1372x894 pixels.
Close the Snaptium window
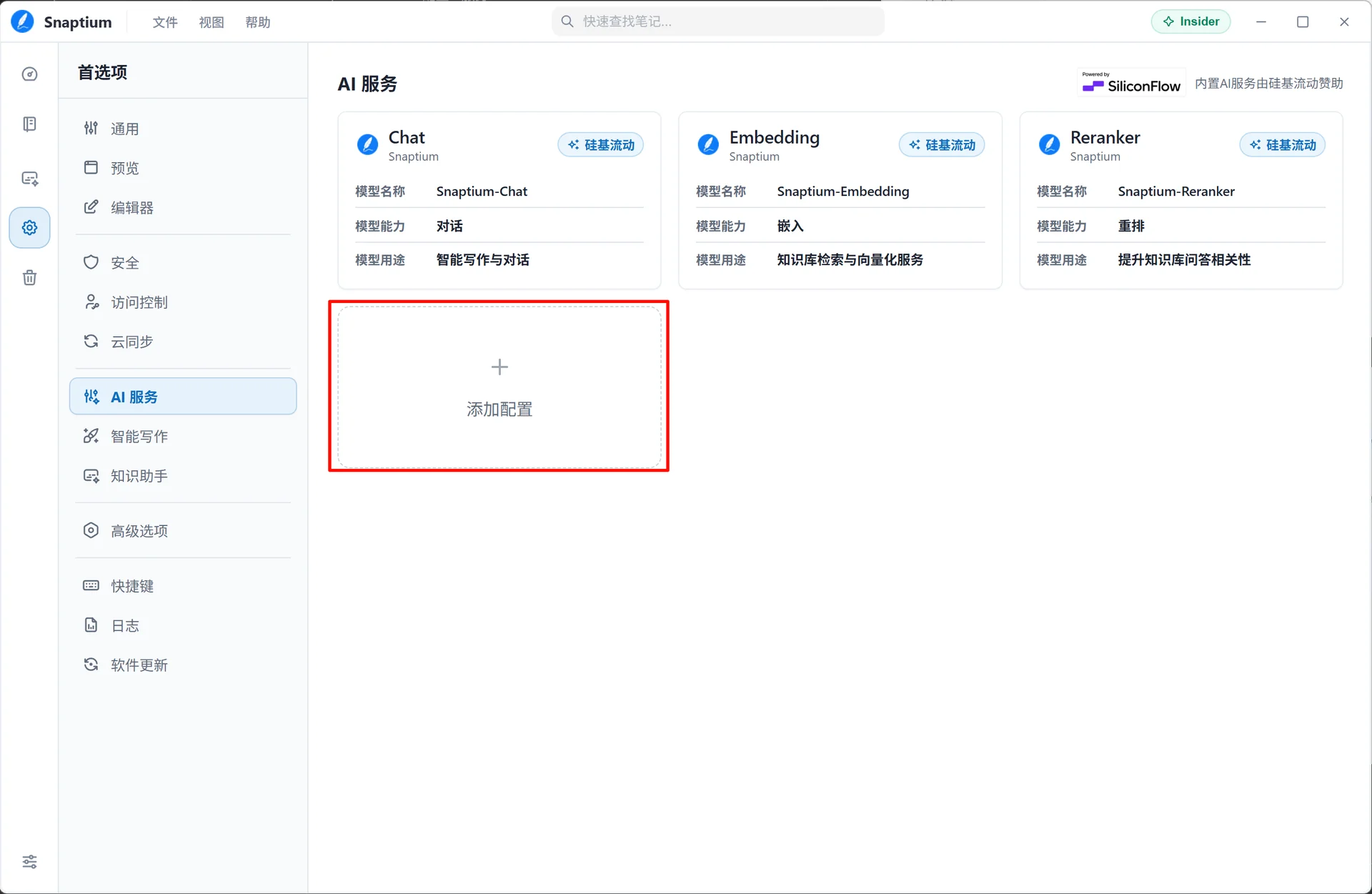point(1344,21)
